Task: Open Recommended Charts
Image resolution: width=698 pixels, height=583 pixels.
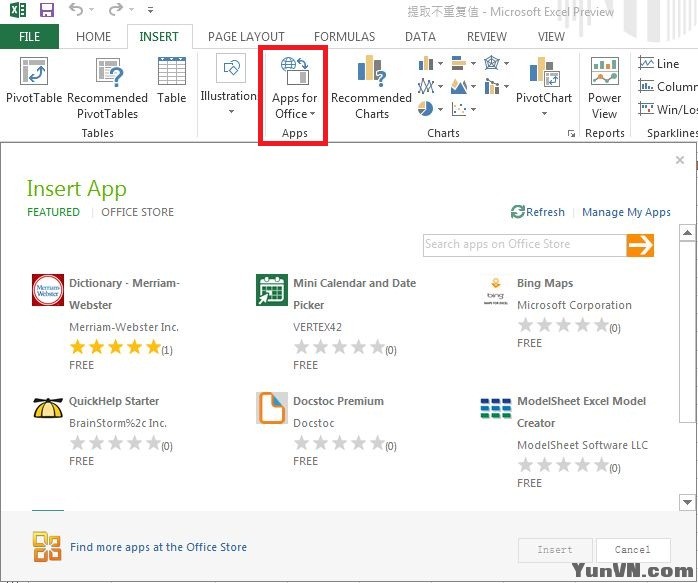Action: point(371,88)
